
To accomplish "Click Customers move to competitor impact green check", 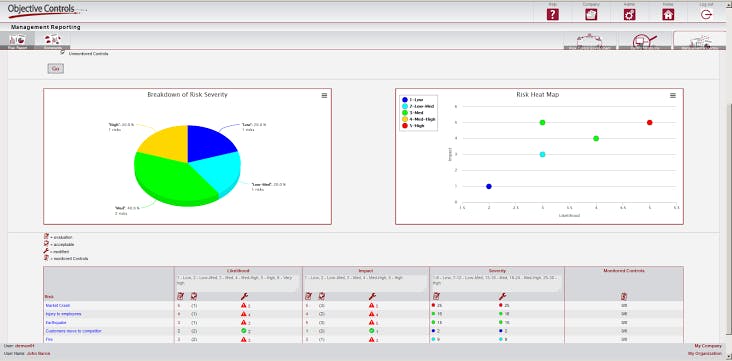I will [371, 331].
